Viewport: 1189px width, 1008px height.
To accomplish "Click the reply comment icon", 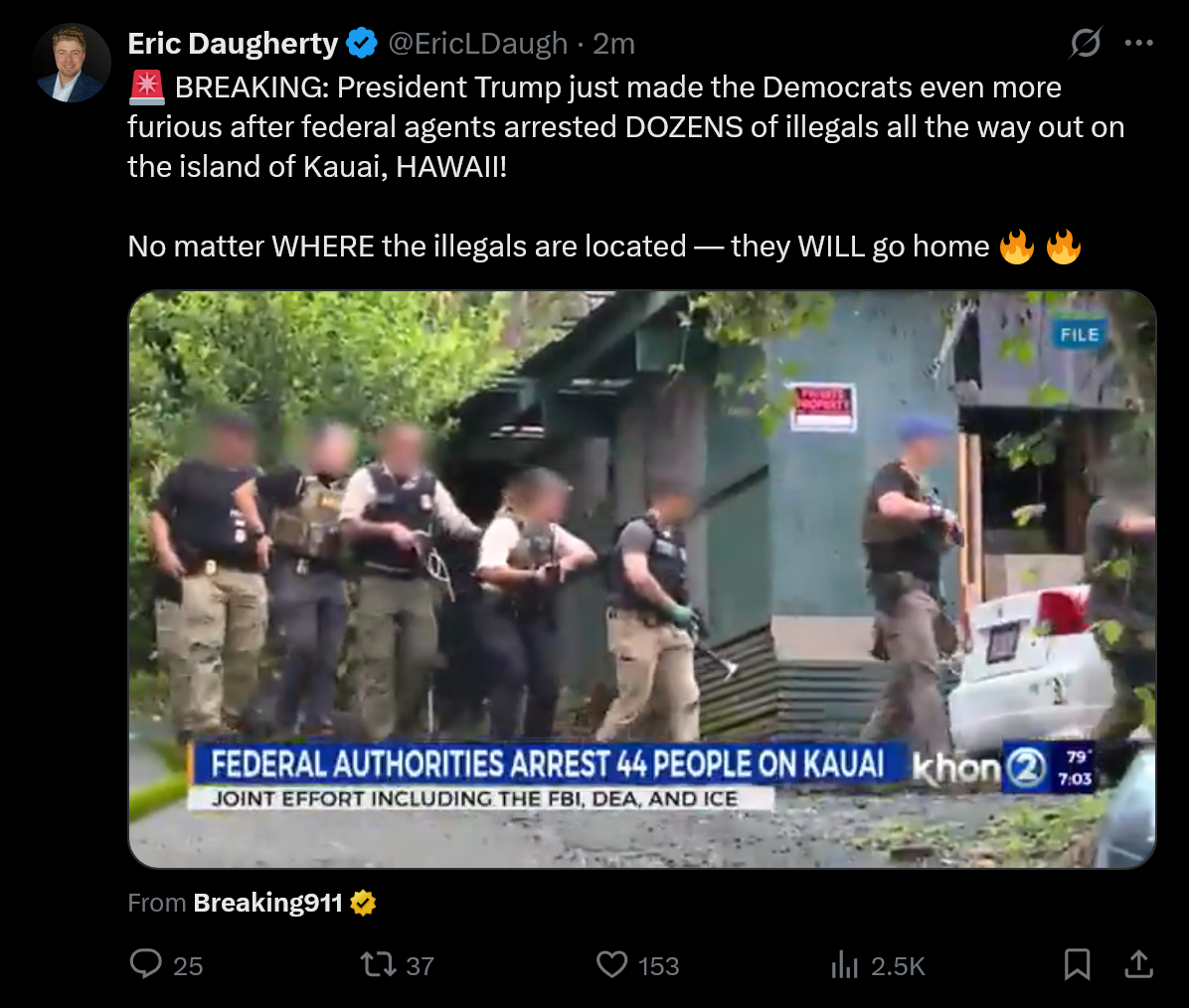I will [x=145, y=965].
